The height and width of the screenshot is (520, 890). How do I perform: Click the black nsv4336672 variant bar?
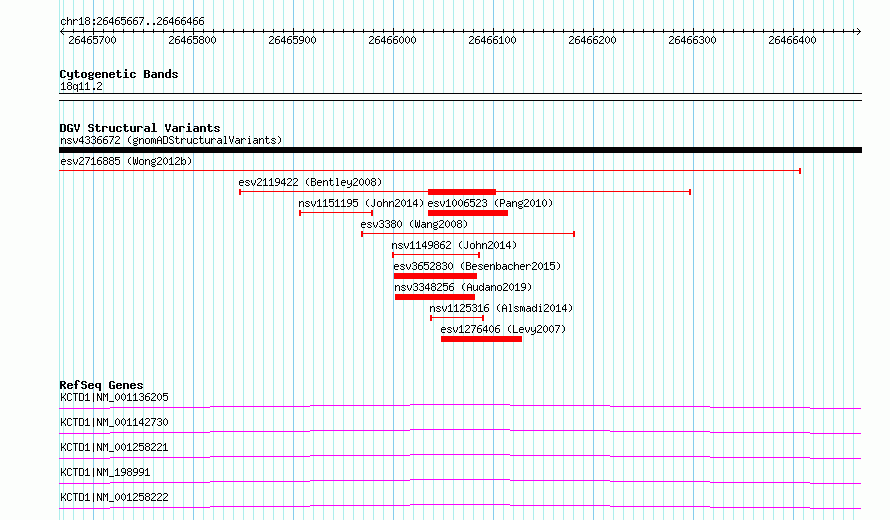[x=460, y=150]
